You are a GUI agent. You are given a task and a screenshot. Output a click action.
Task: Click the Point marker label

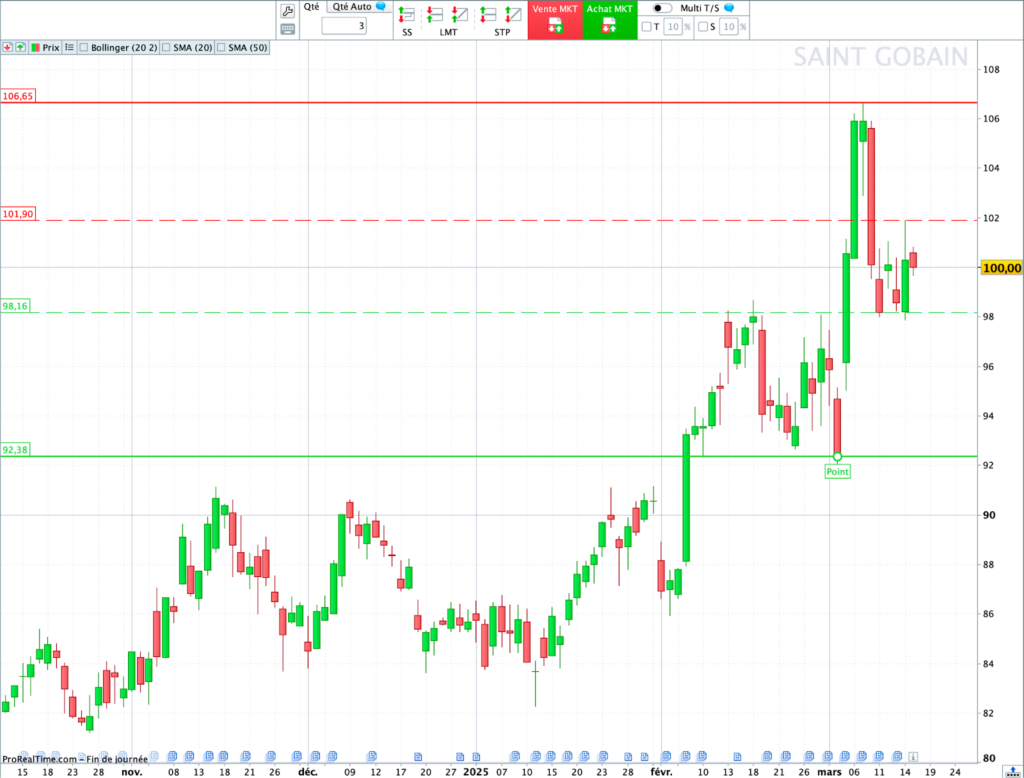tap(837, 471)
